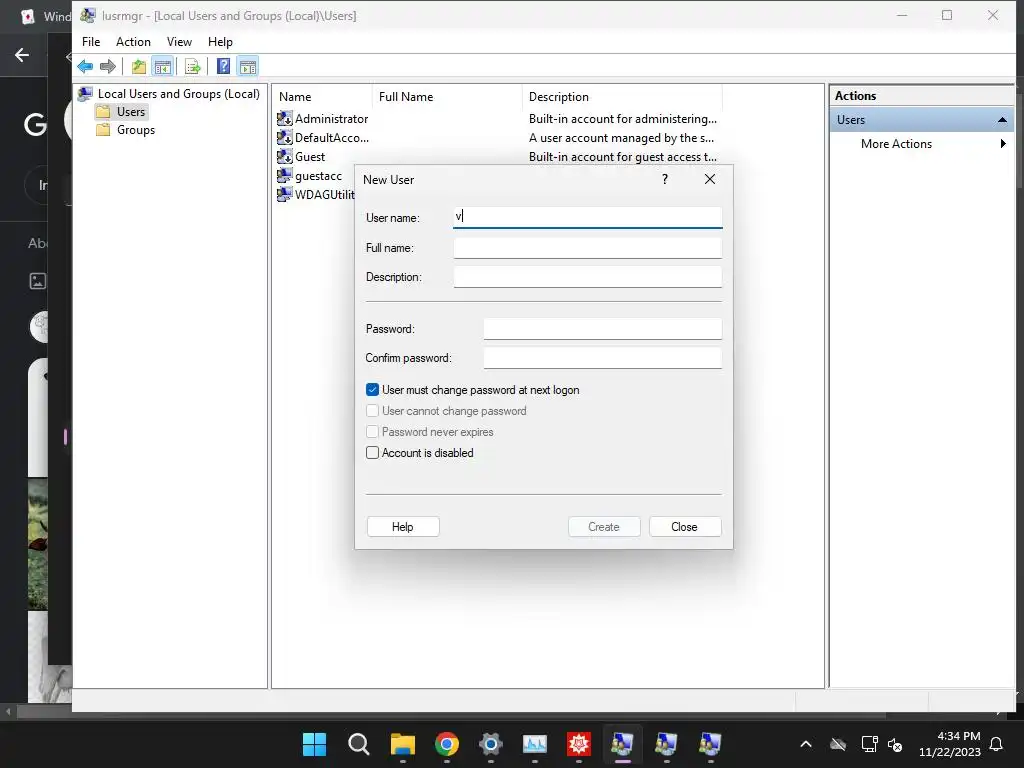Open Settings gear from taskbar
Image resolution: width=1024 pixels, height=768 pixels.
[490, 743]
